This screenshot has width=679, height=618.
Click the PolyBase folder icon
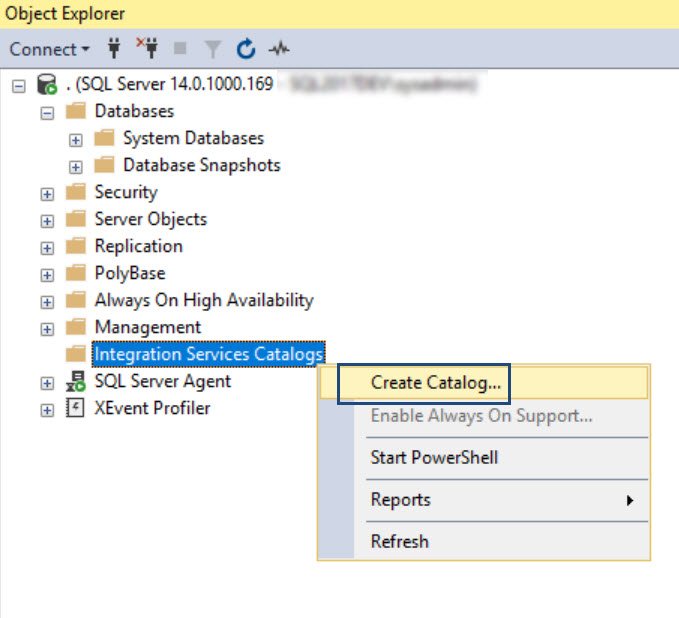(76, 272)
